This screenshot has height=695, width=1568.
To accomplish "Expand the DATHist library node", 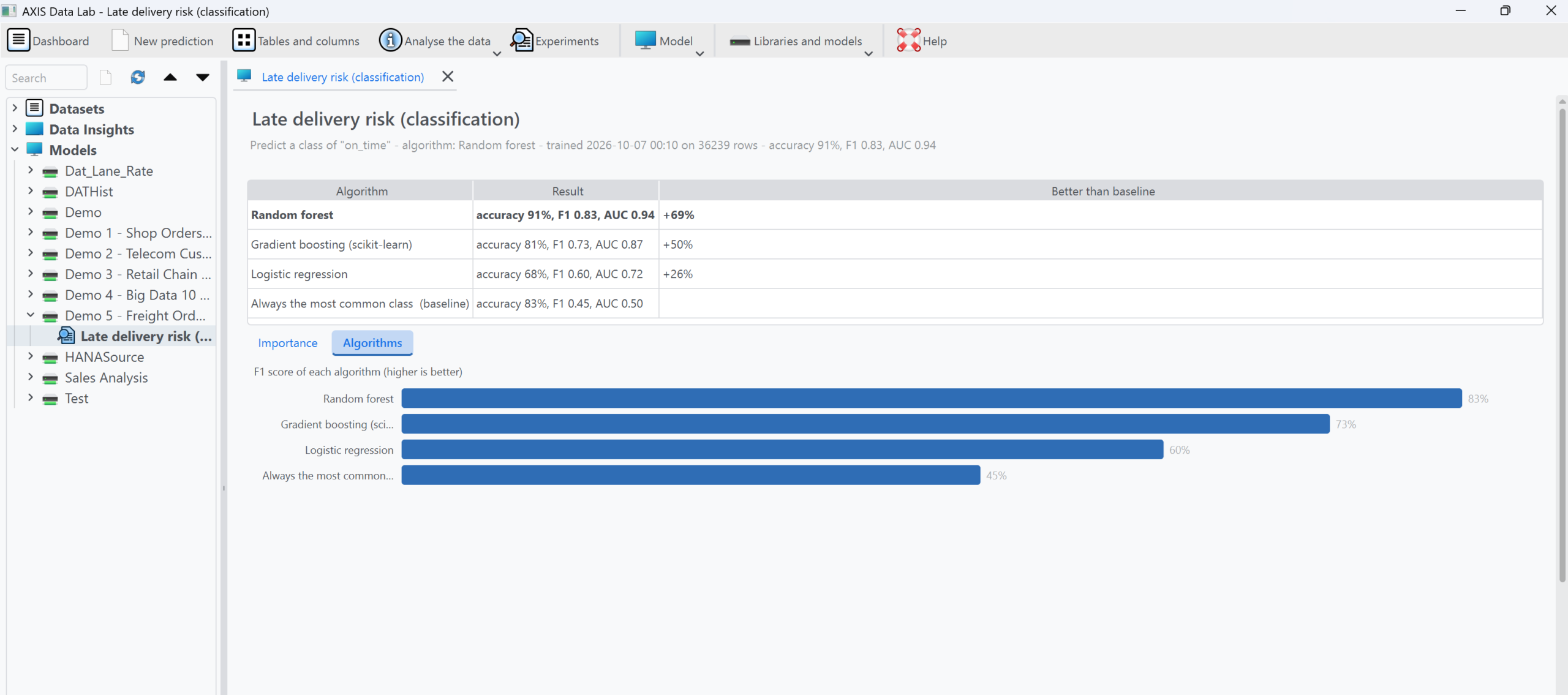I will [x=31, y=192].
